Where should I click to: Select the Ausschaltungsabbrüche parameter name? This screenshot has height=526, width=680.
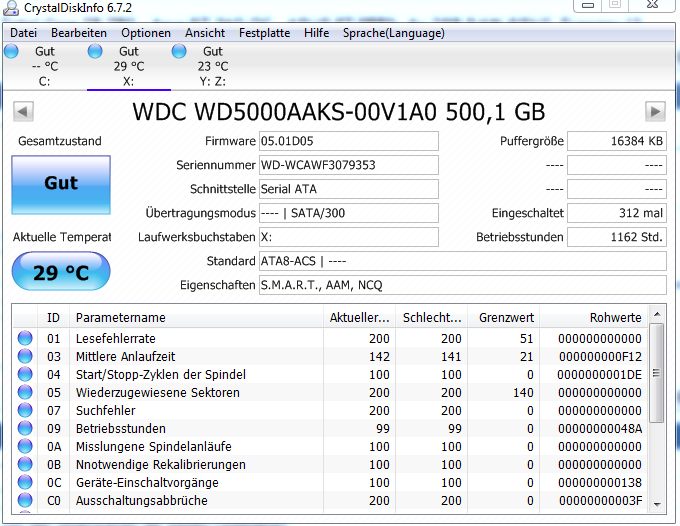tap(142, 500)
